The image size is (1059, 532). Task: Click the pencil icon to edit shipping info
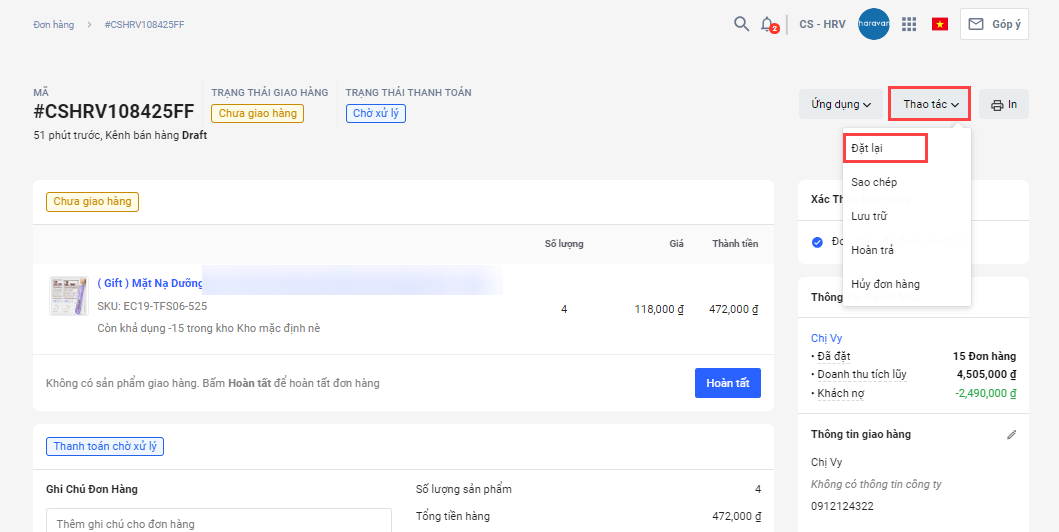(x=1011, y=435)
